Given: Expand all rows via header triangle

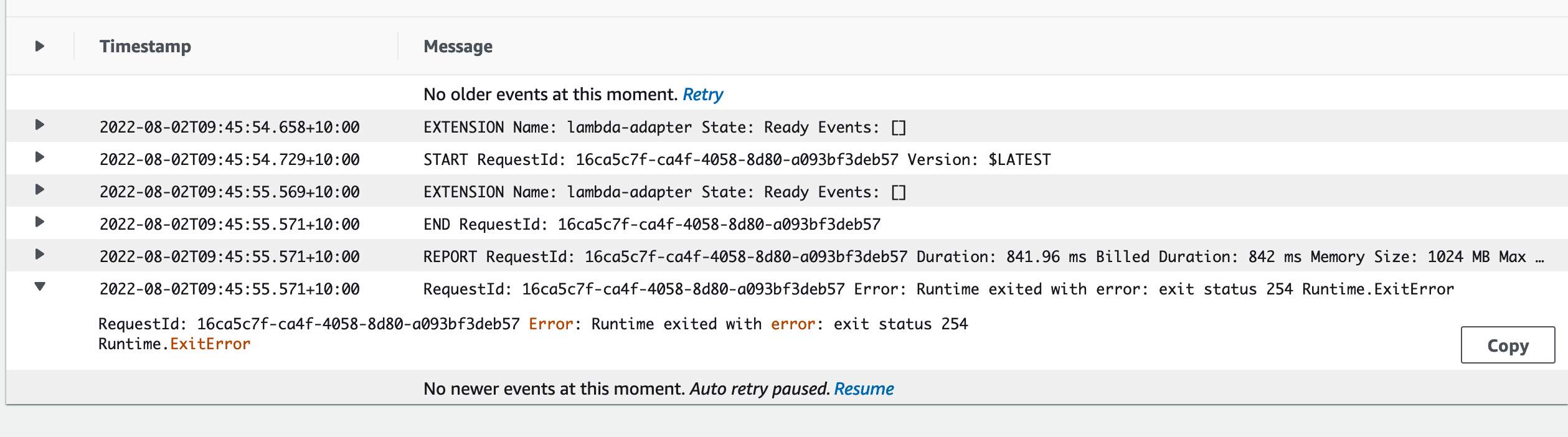Looking at the screenshot, I should (39, 46).
